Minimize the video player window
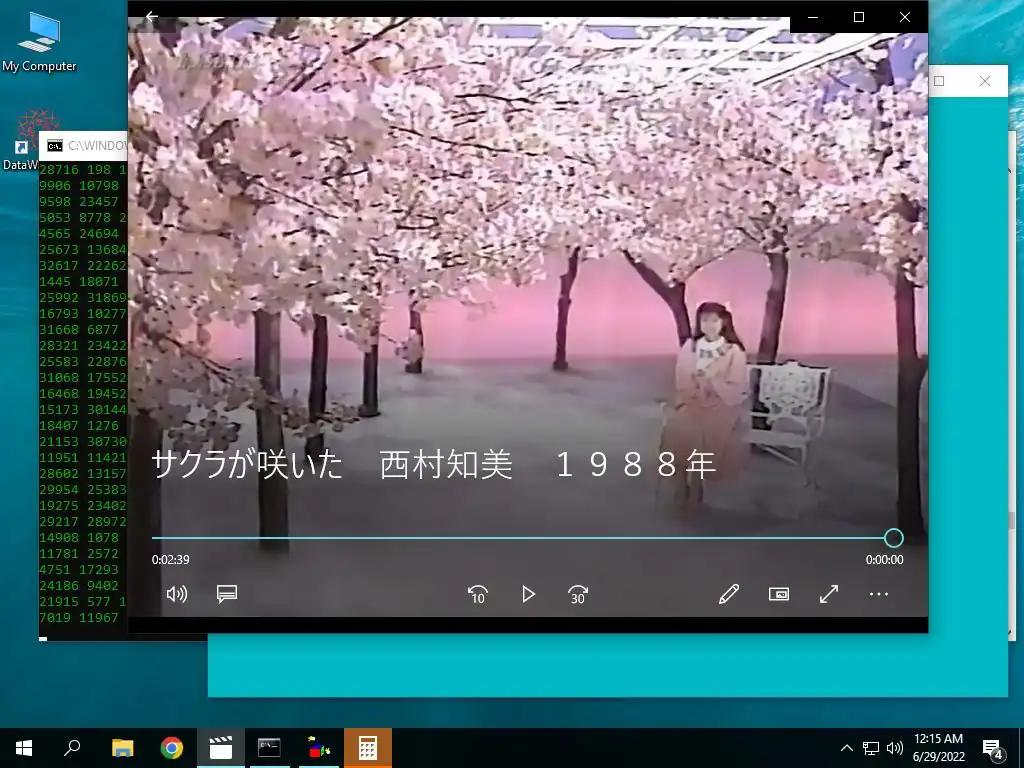This screenshot has width=1024, height=768. pos(813,17)
